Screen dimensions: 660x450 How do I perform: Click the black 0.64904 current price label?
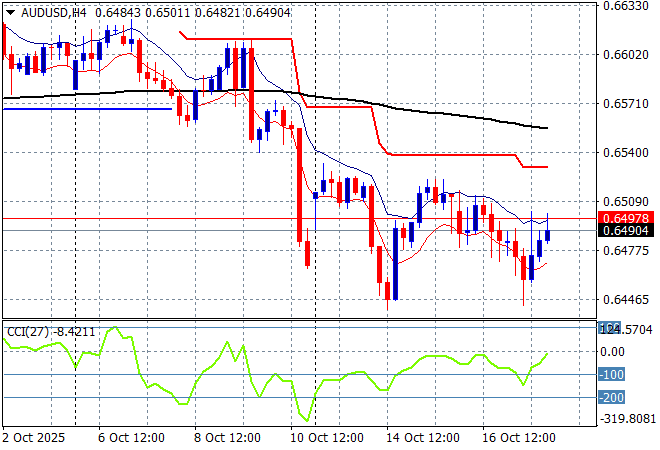coord(625,231)
